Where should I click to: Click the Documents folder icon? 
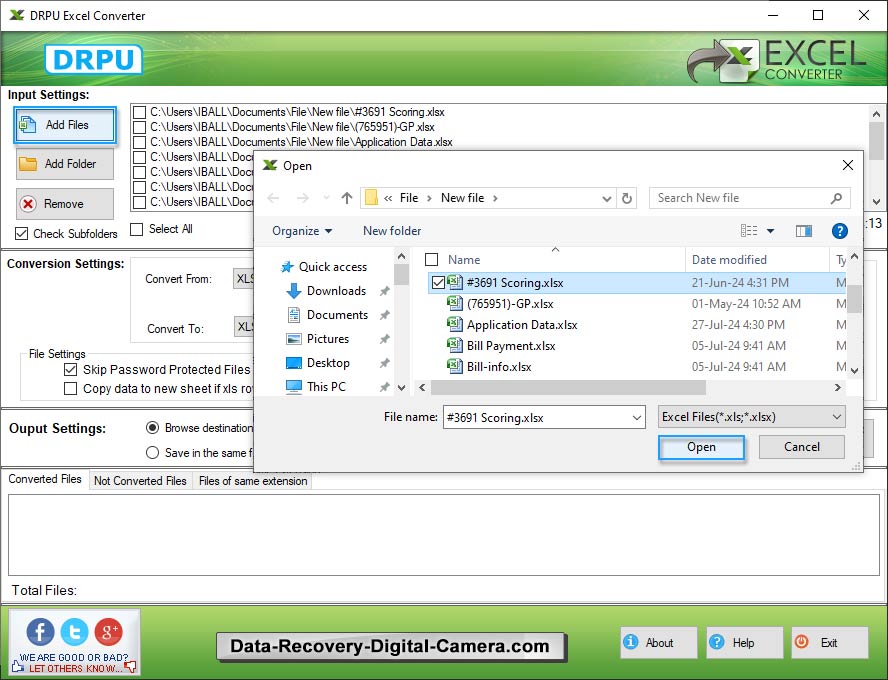tap(294, 315)
